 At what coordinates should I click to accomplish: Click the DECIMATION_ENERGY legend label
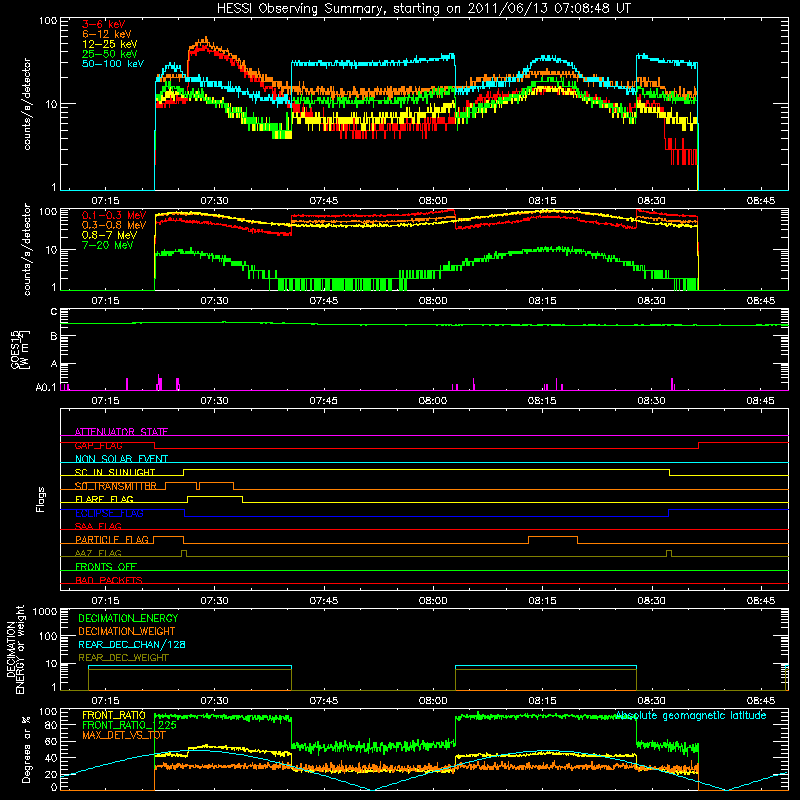point(128,618)
